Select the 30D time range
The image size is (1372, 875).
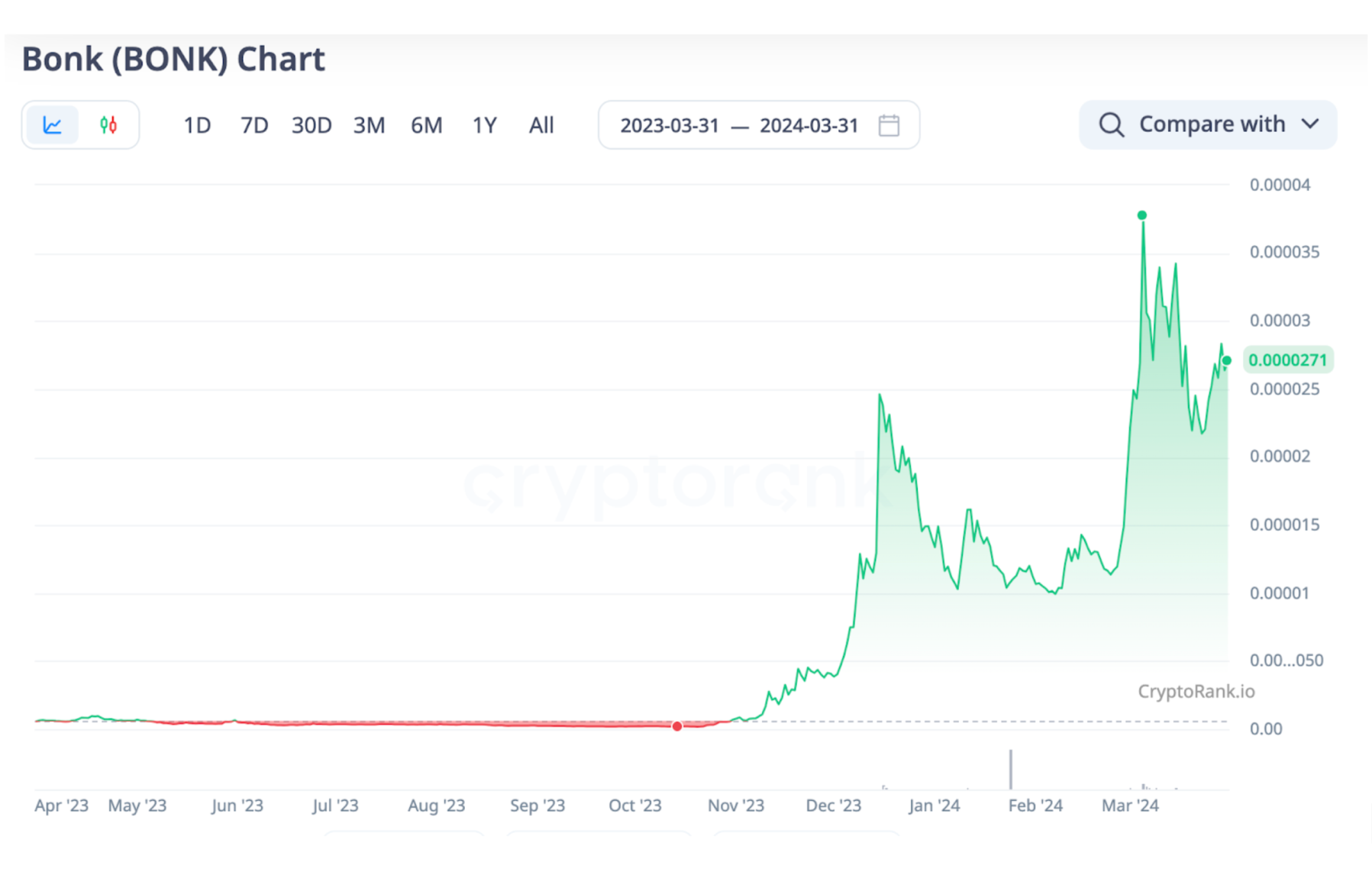coord(312,125)
